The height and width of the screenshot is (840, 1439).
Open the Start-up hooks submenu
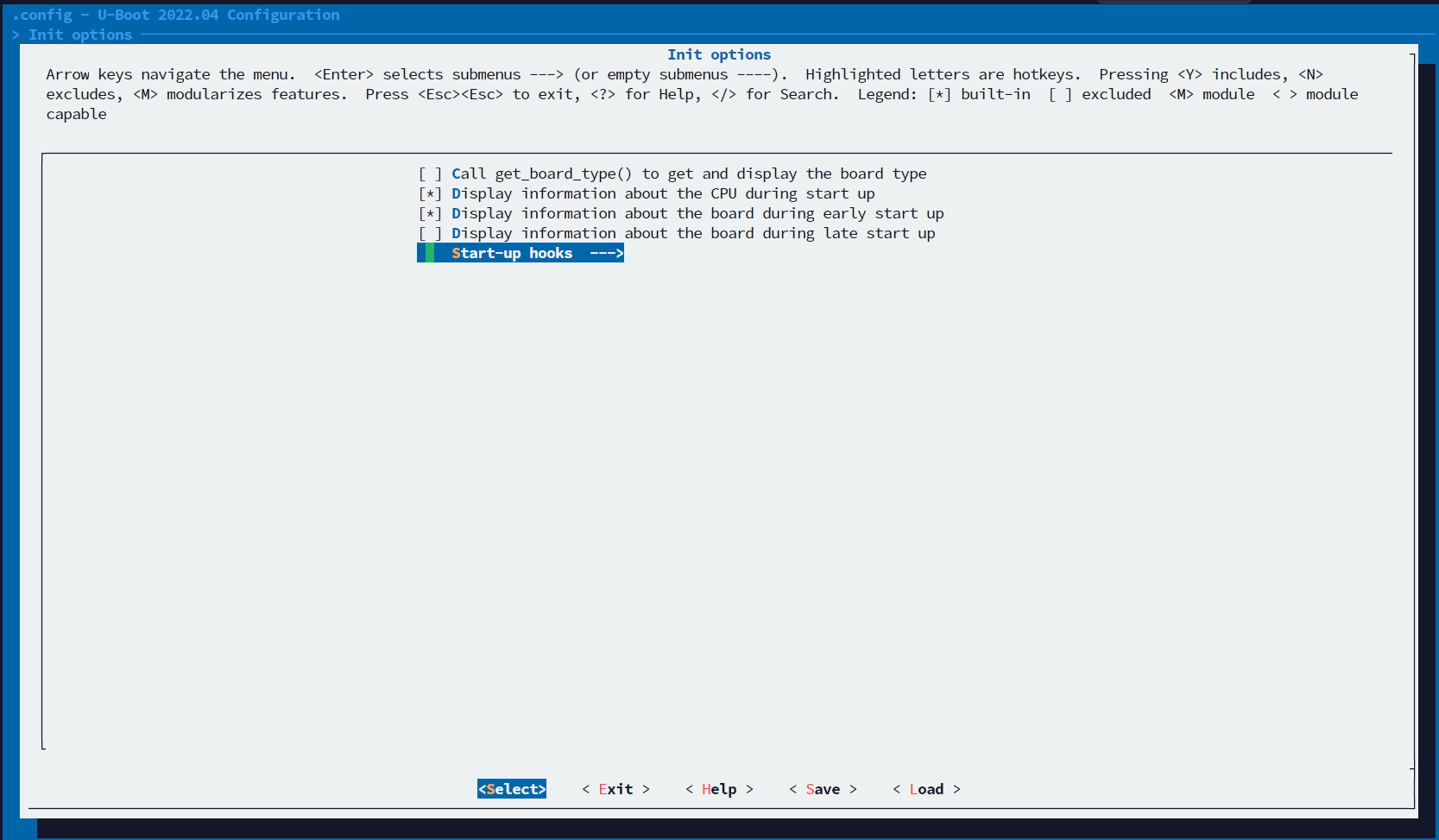click(521, 253)
